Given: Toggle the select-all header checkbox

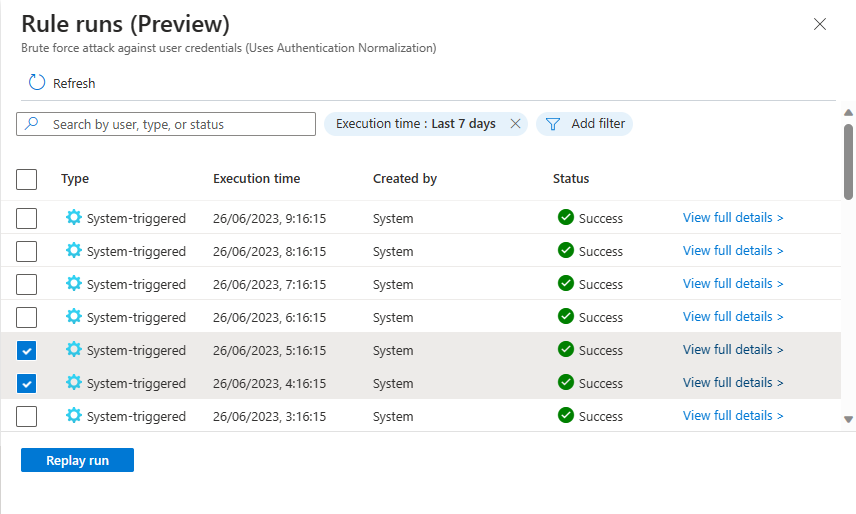Looking at the screenshot, I should click(27, 179).
